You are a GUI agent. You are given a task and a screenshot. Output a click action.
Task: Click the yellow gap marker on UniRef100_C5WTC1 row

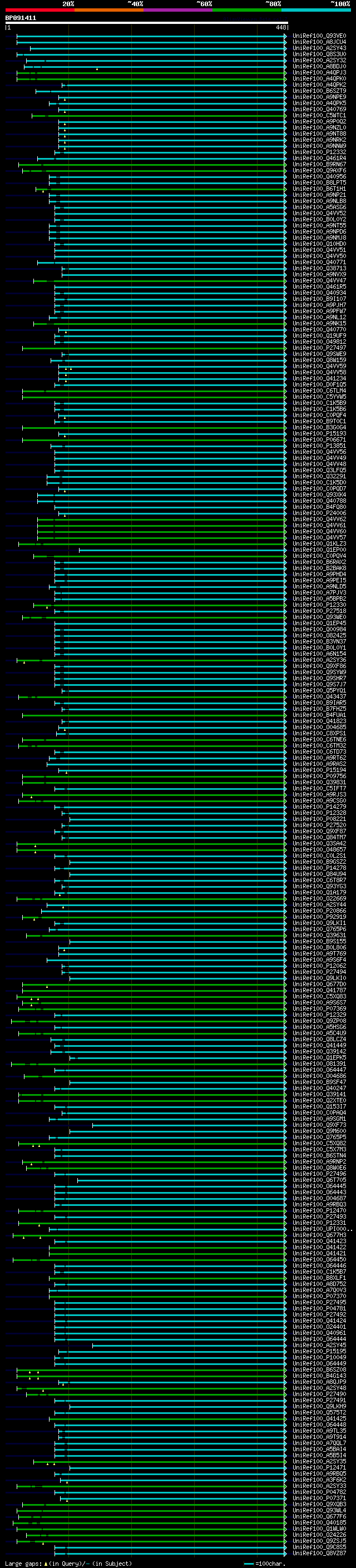coord(65,111)
